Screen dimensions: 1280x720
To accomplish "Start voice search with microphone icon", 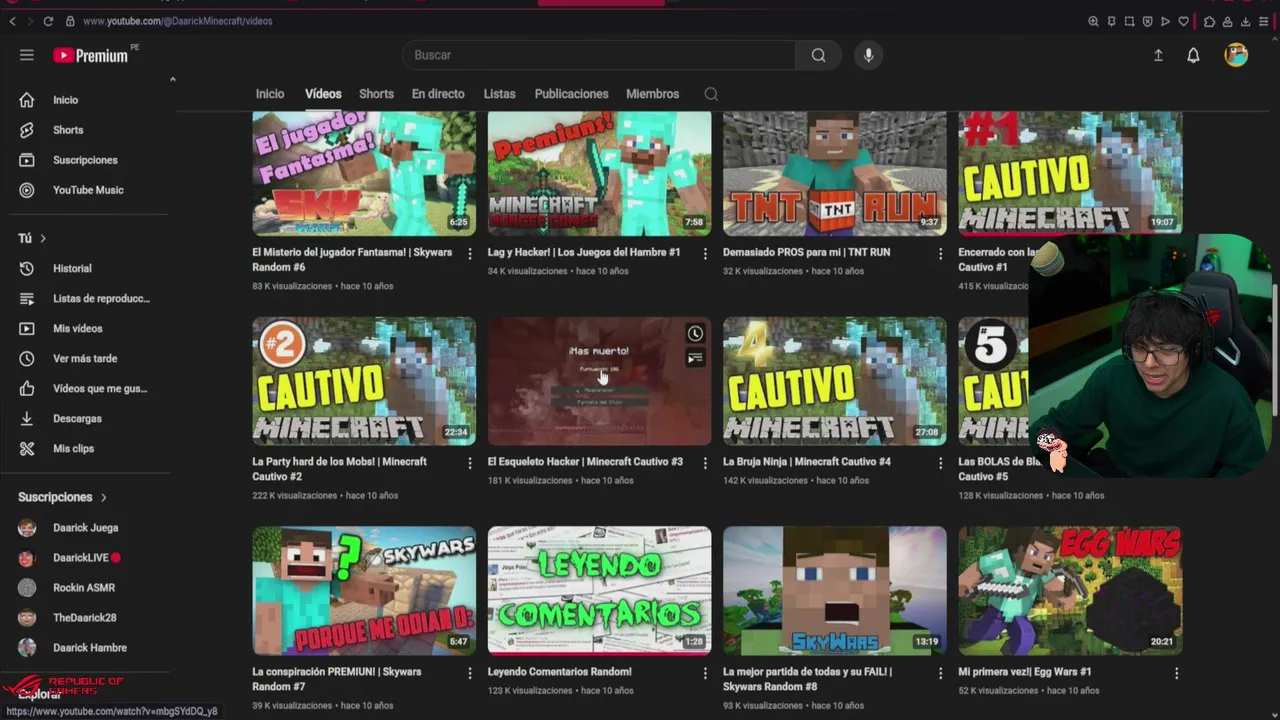I will tap(868, 55).
